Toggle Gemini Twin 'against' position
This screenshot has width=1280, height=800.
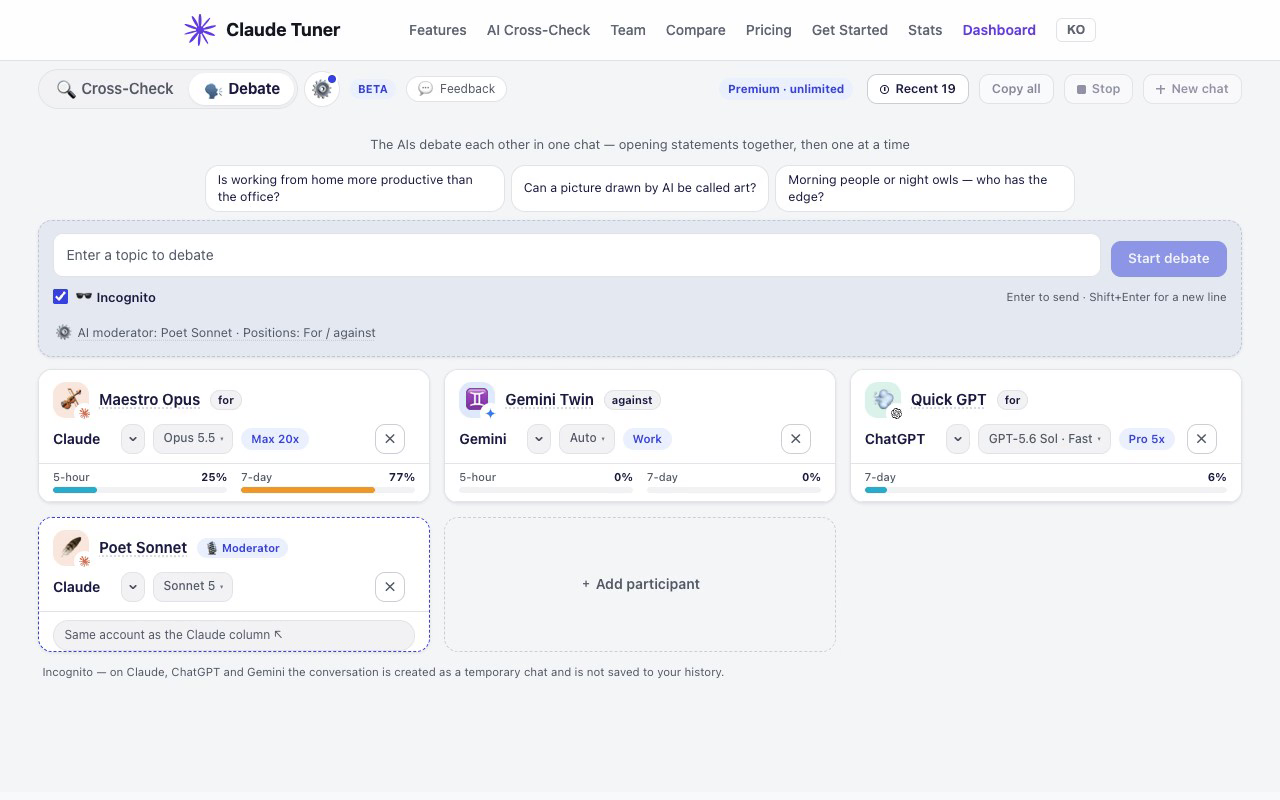coord(632,400)
